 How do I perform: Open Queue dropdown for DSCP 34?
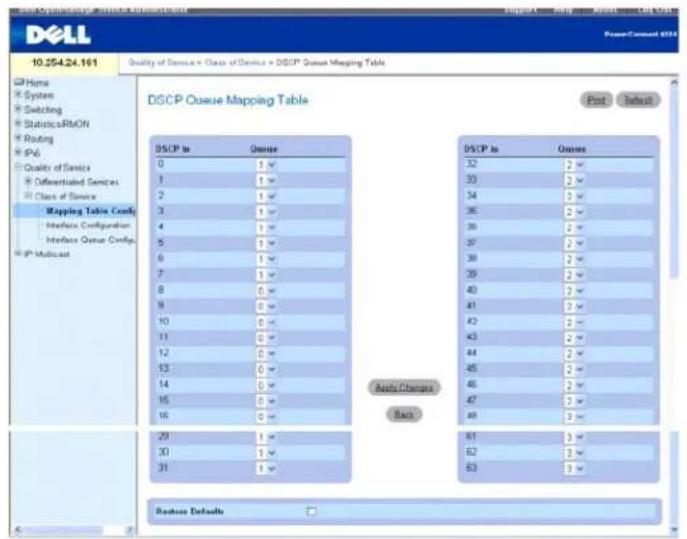coord(574,196)
